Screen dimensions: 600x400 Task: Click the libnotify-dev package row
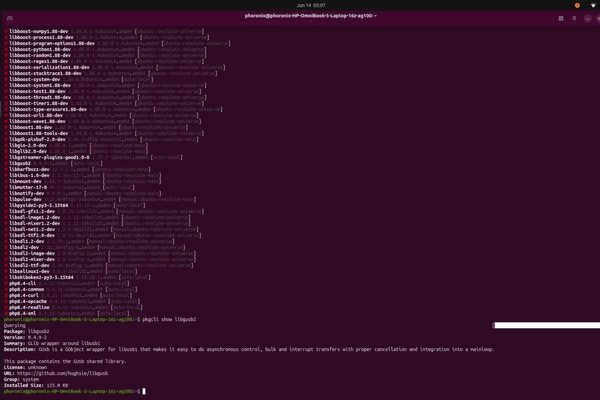pyautogui.click(x=85, y=193)
